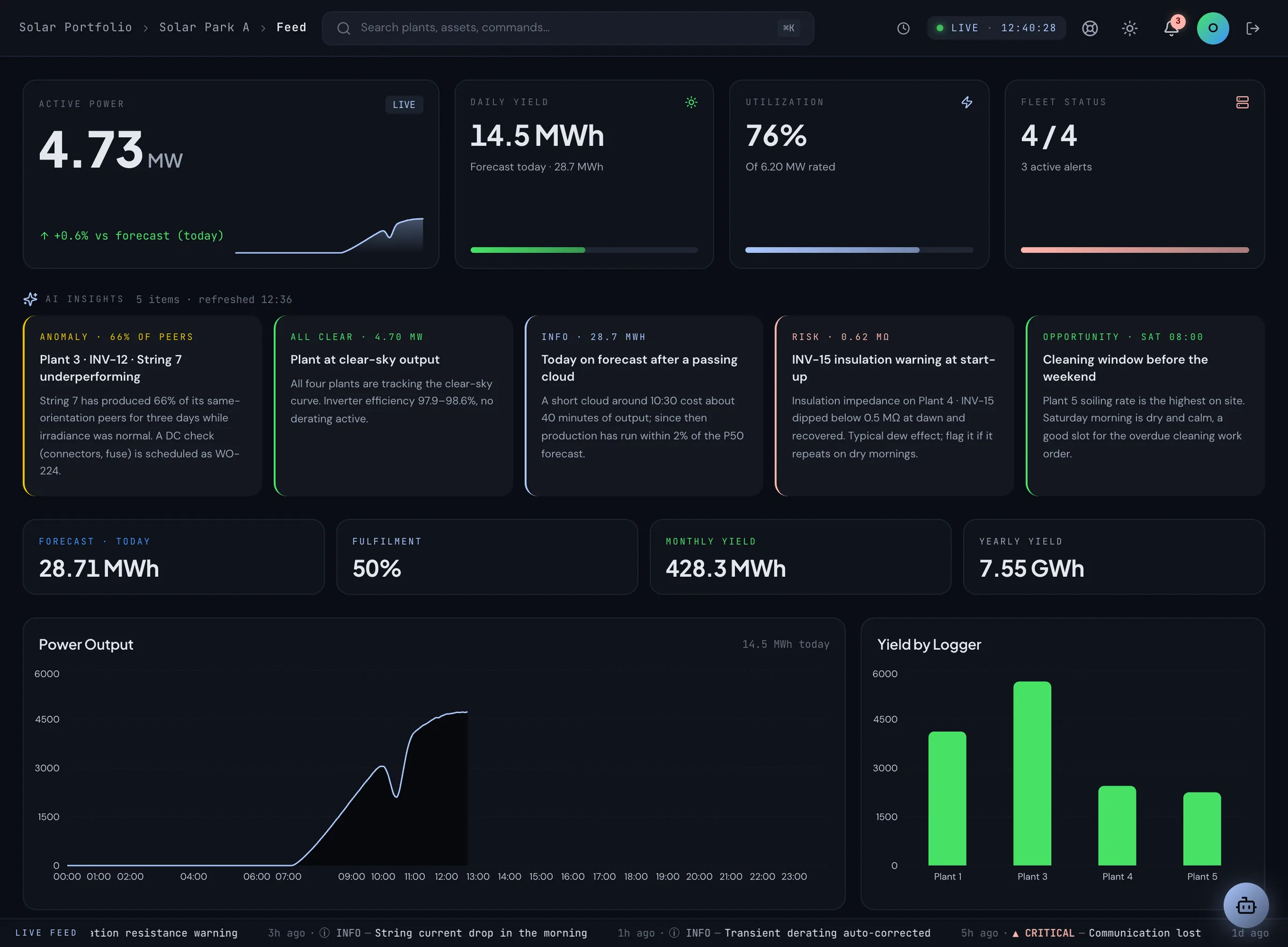Click '14.5 MWh today' chart label

[x=785, y=644]
